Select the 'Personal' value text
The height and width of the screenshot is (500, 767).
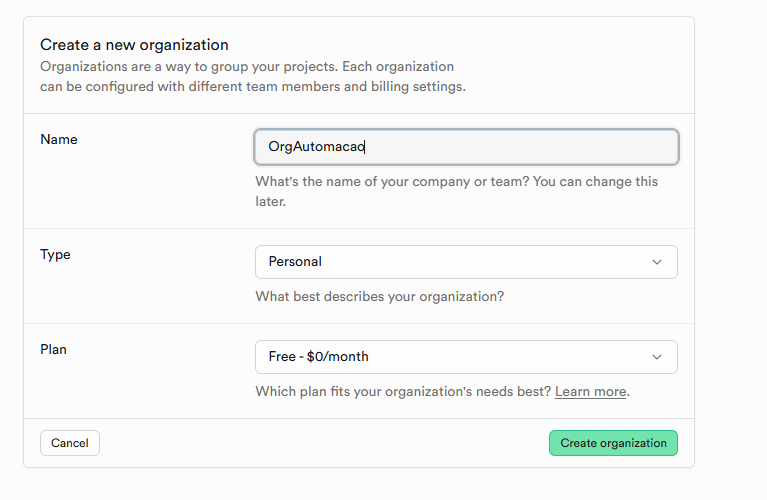(x=295, y=262)
